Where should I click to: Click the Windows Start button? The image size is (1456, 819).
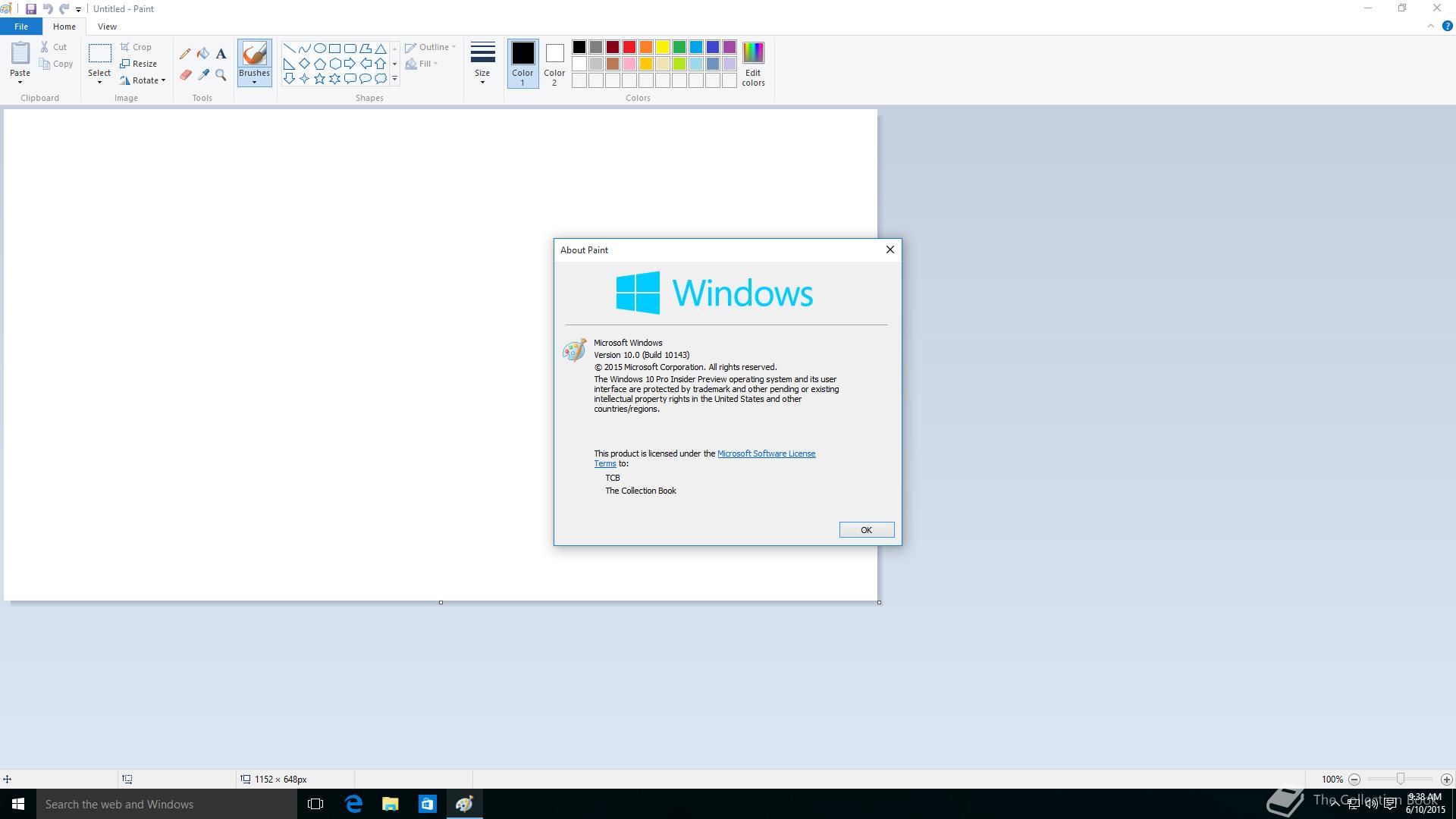pos(18,804)
